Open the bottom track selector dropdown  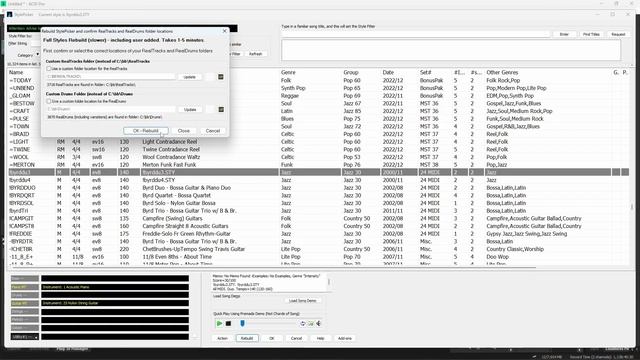(24, 337)
